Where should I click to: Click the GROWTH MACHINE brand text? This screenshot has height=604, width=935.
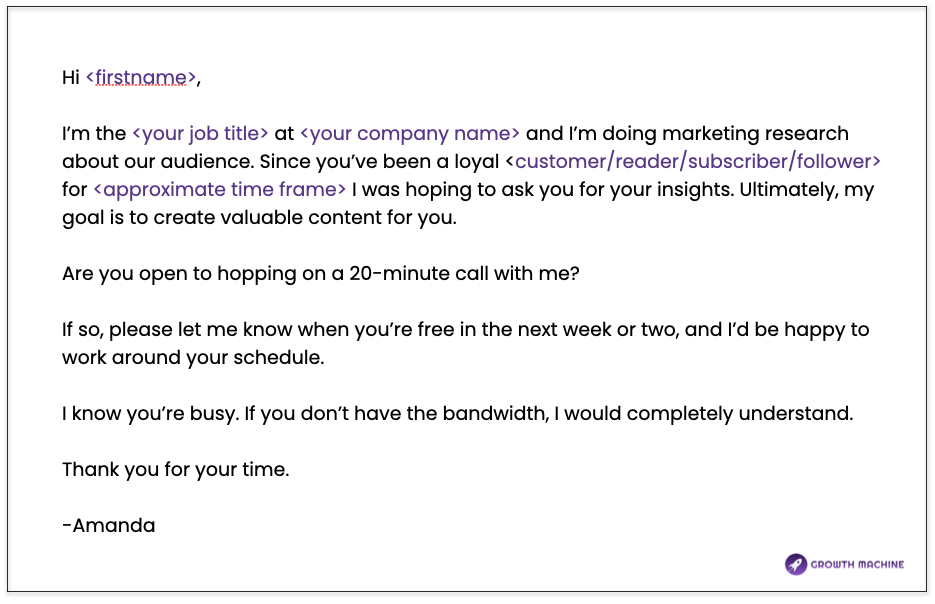tap(857, 565)
